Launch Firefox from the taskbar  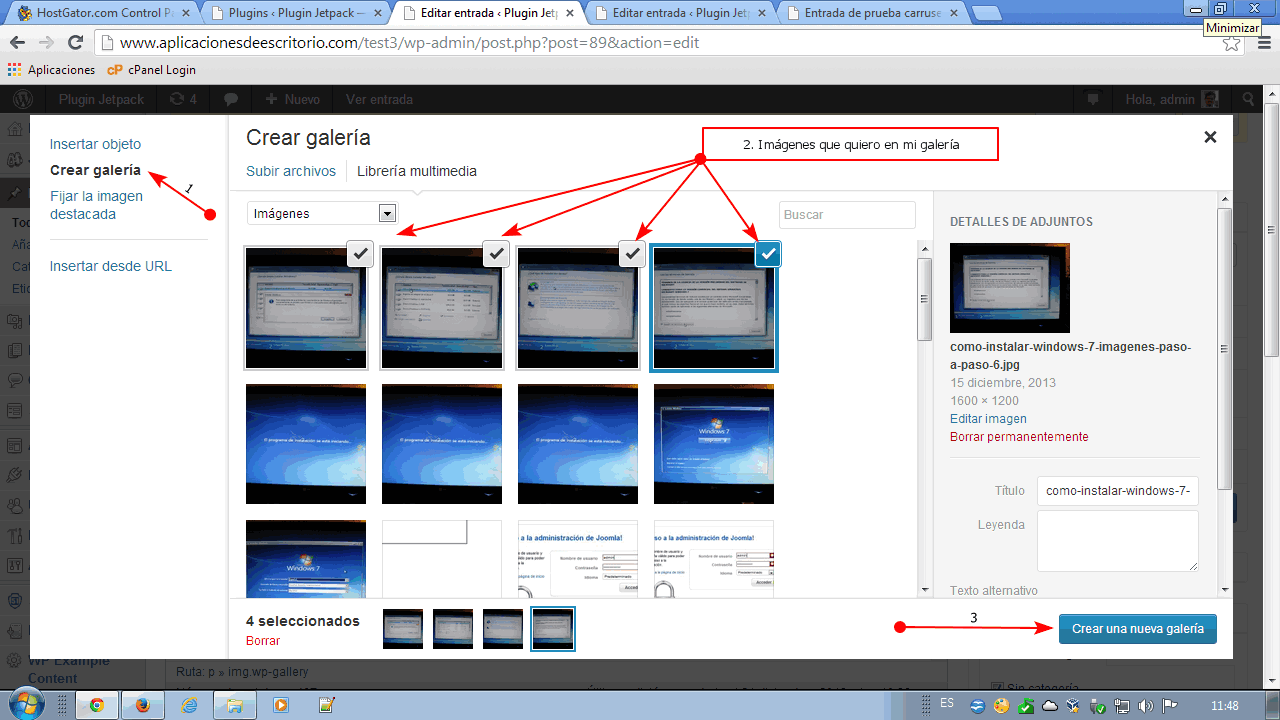(143, 704)
